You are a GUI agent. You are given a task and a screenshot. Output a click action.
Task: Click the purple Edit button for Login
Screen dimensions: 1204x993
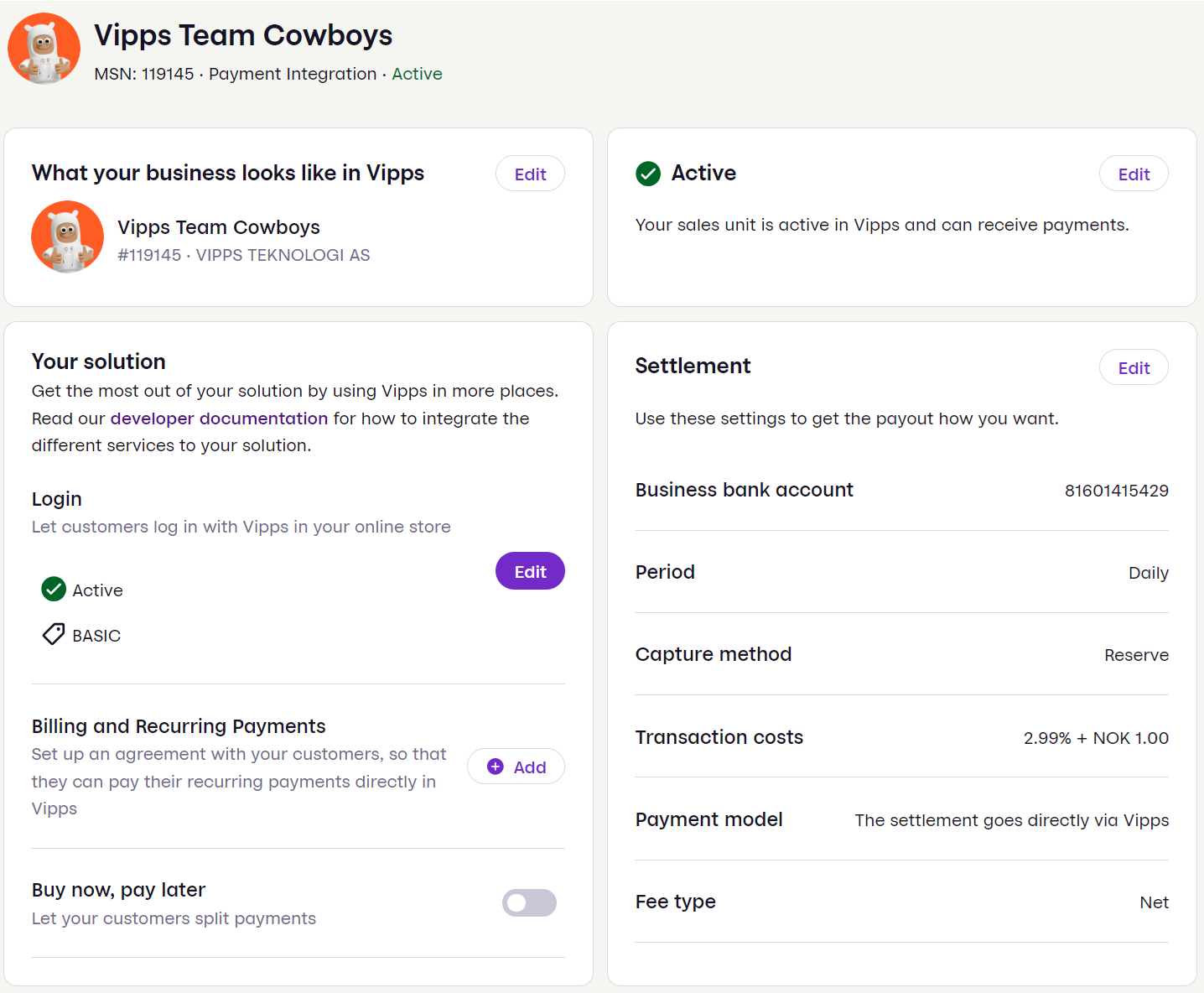530,571
